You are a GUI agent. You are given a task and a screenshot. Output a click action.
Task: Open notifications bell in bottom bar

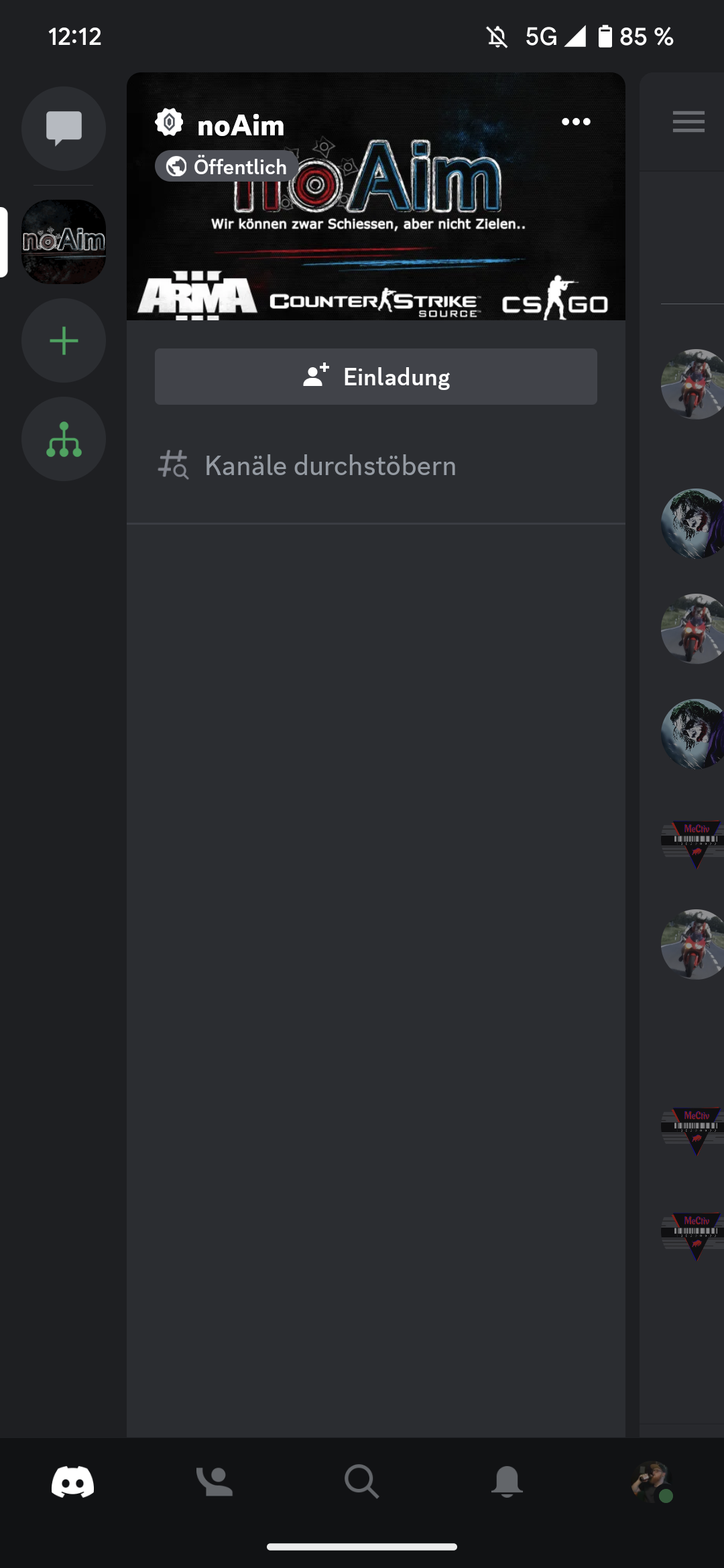pyautogui.click(x=507, y=1481)
